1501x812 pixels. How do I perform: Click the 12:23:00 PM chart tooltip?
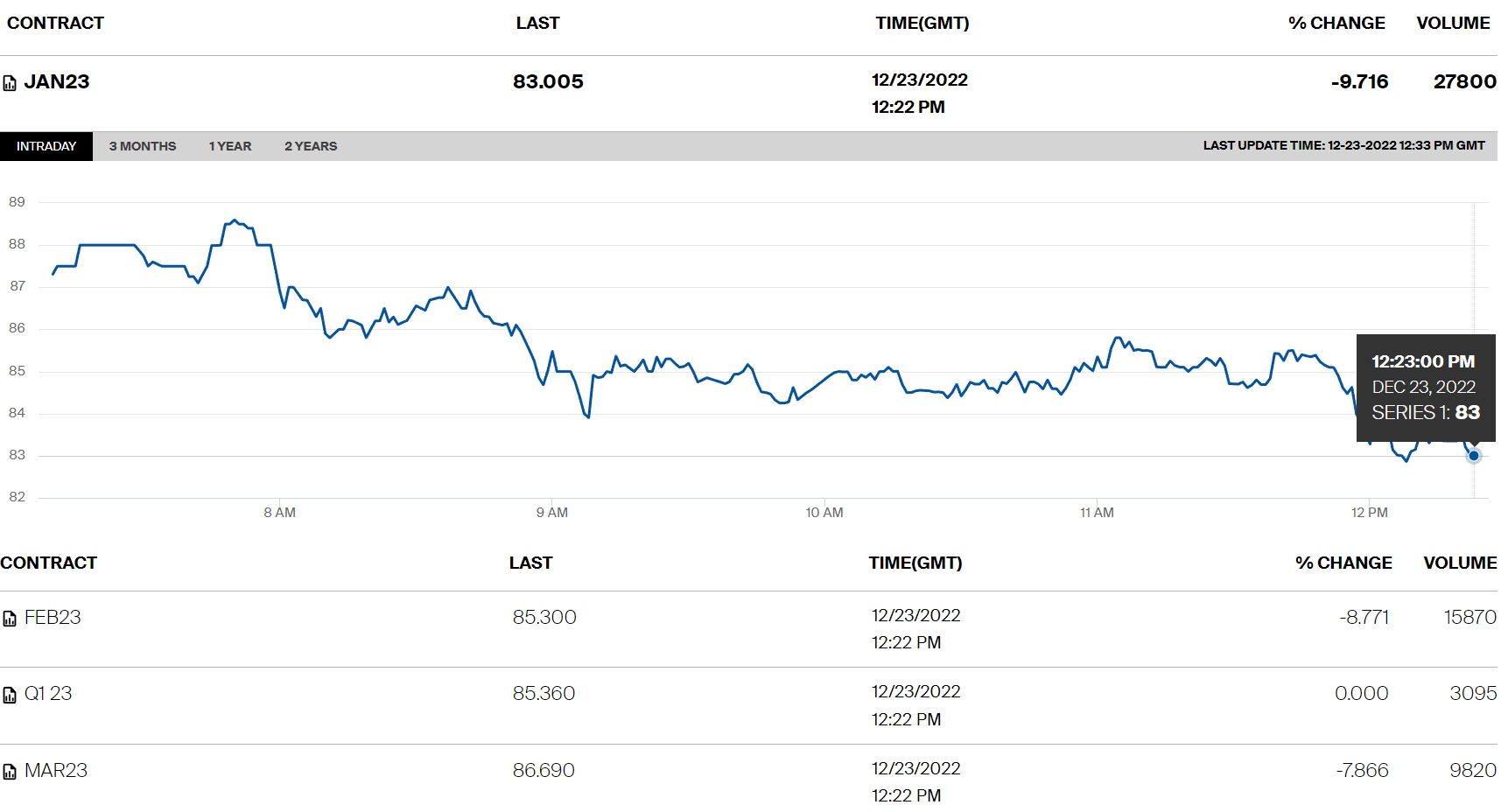(x=1426, y=388)
